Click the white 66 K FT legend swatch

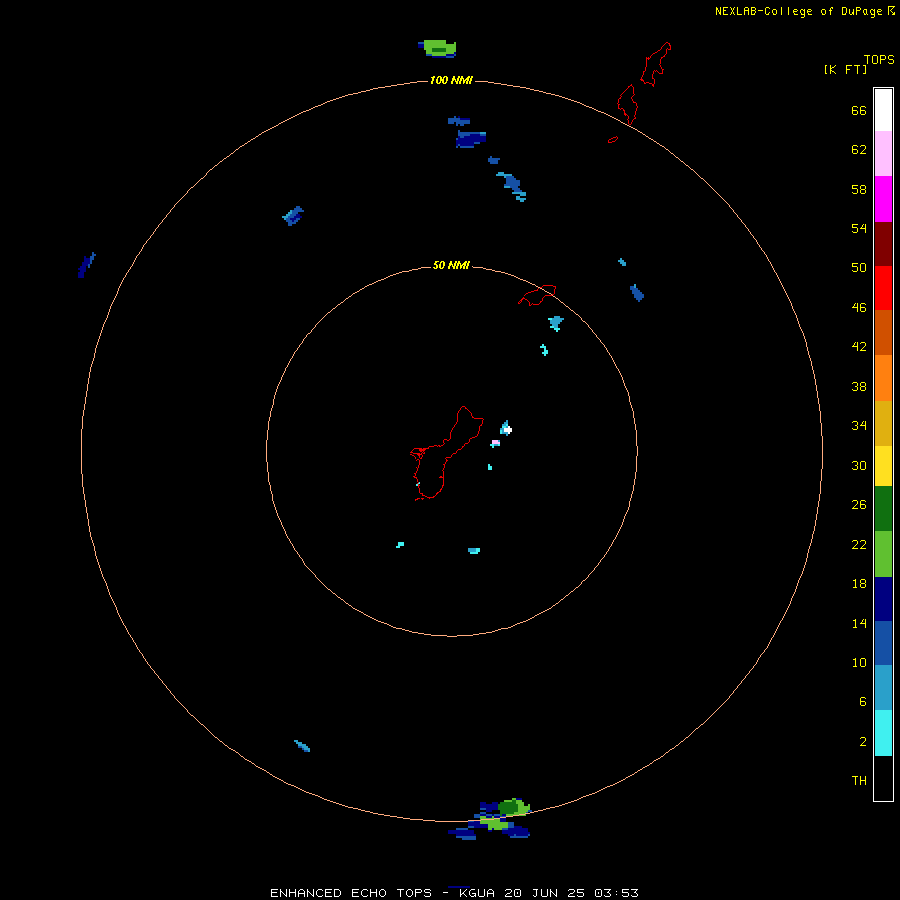[x=883, y=110]
